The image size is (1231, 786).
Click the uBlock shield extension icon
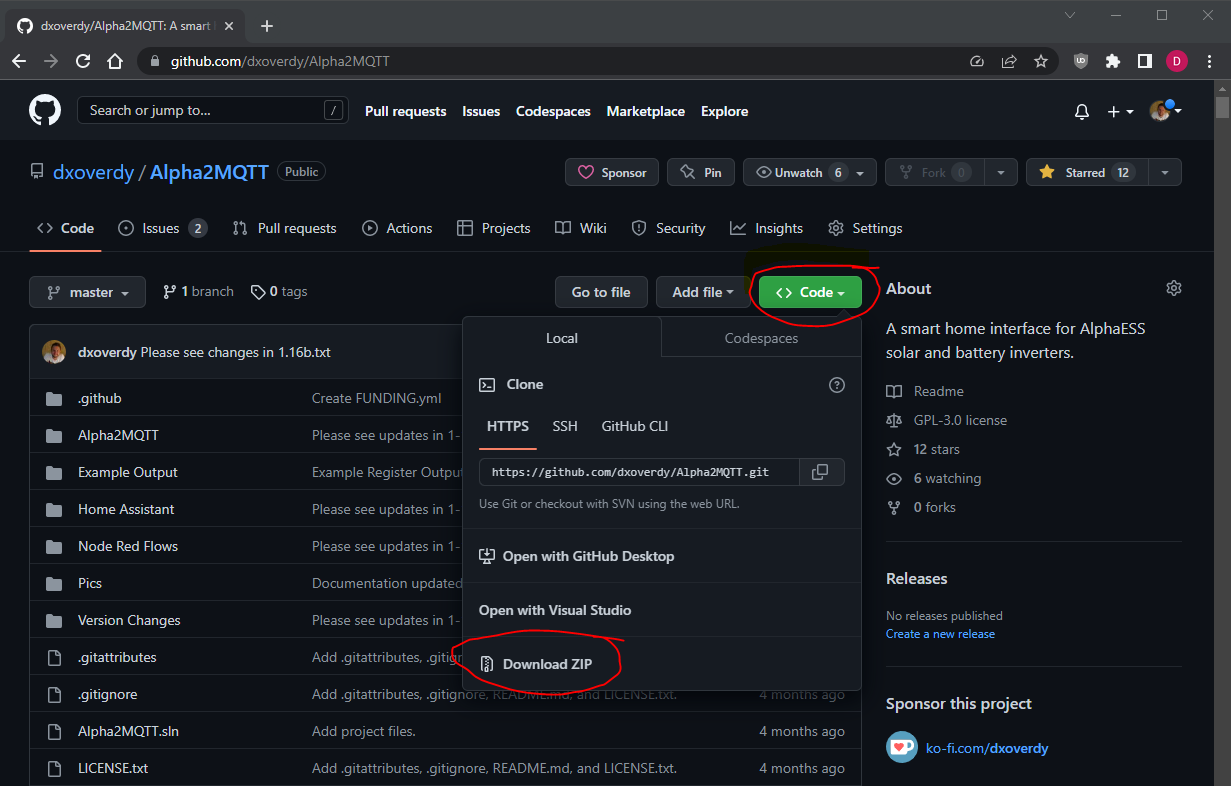click(1081, 61)
